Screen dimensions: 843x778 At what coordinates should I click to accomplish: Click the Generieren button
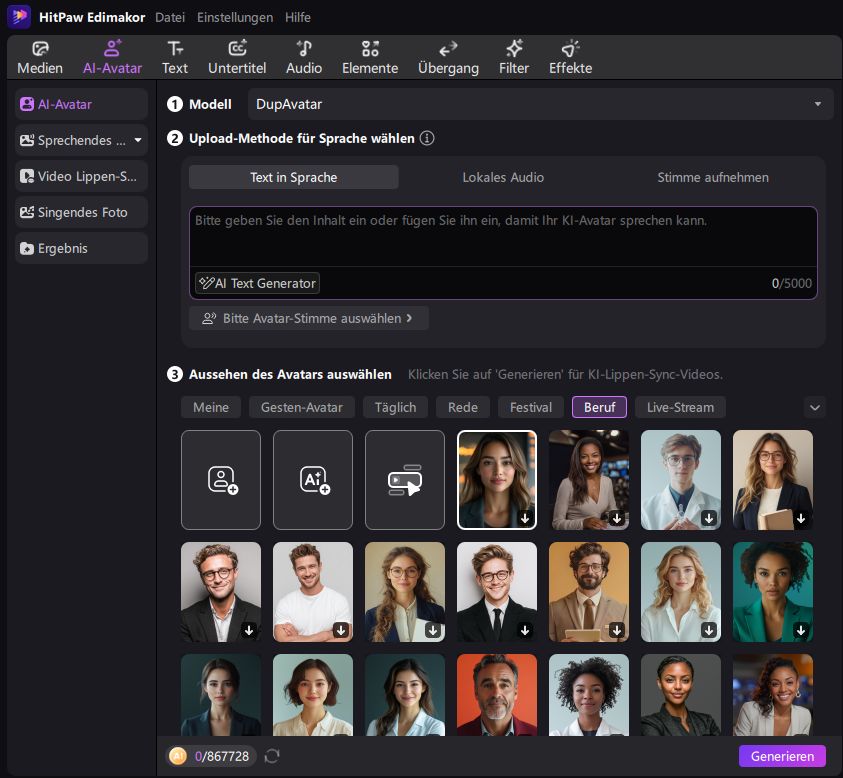[782, 756]
